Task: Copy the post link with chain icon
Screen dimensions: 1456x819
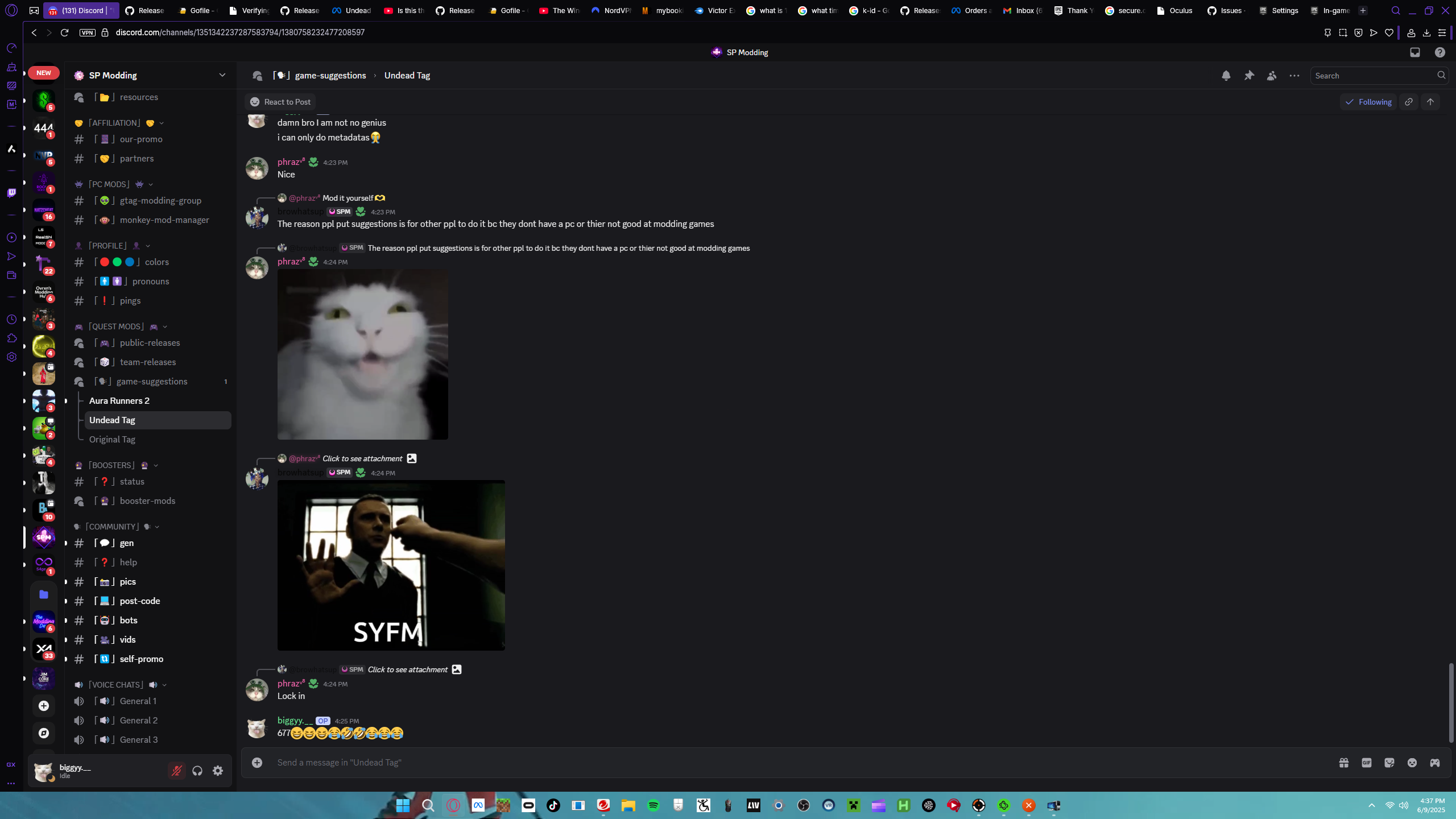Action: [x=1409, y=102]
